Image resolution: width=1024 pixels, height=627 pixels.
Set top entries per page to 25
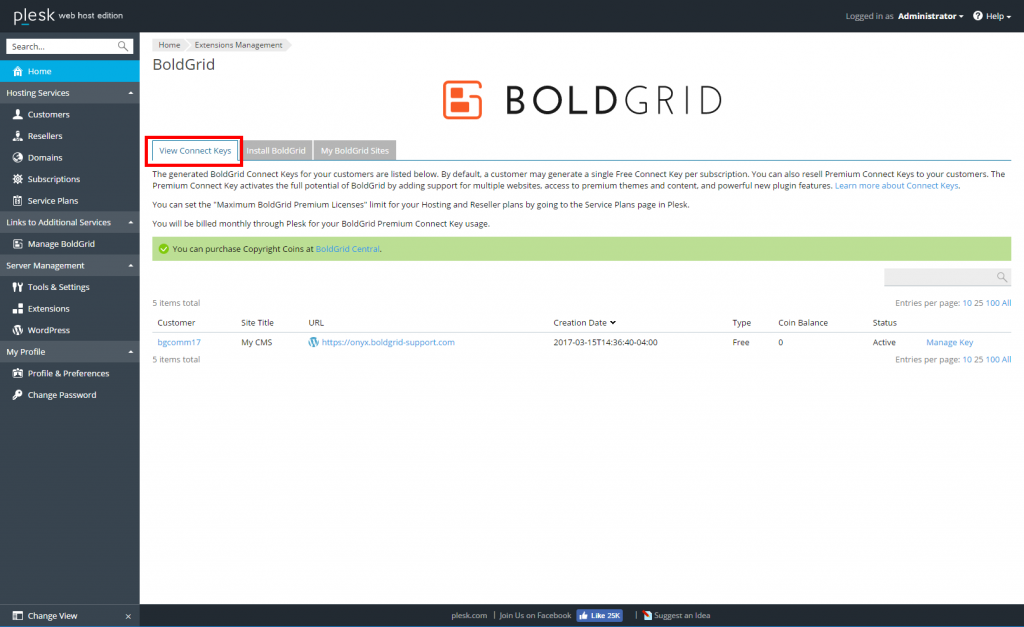pos(978,303)
